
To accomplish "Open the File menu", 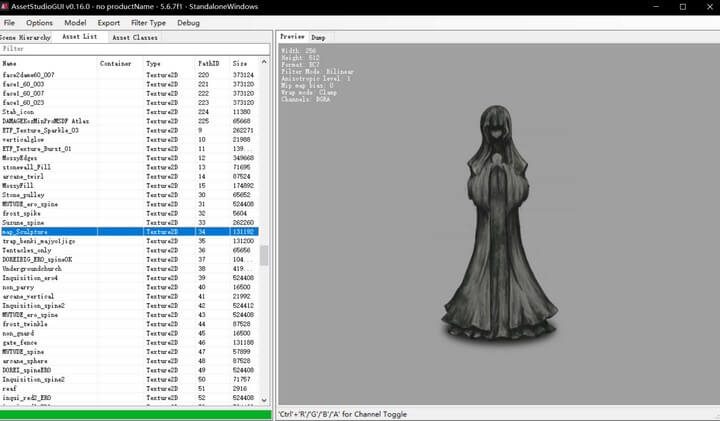I will 10,22.
